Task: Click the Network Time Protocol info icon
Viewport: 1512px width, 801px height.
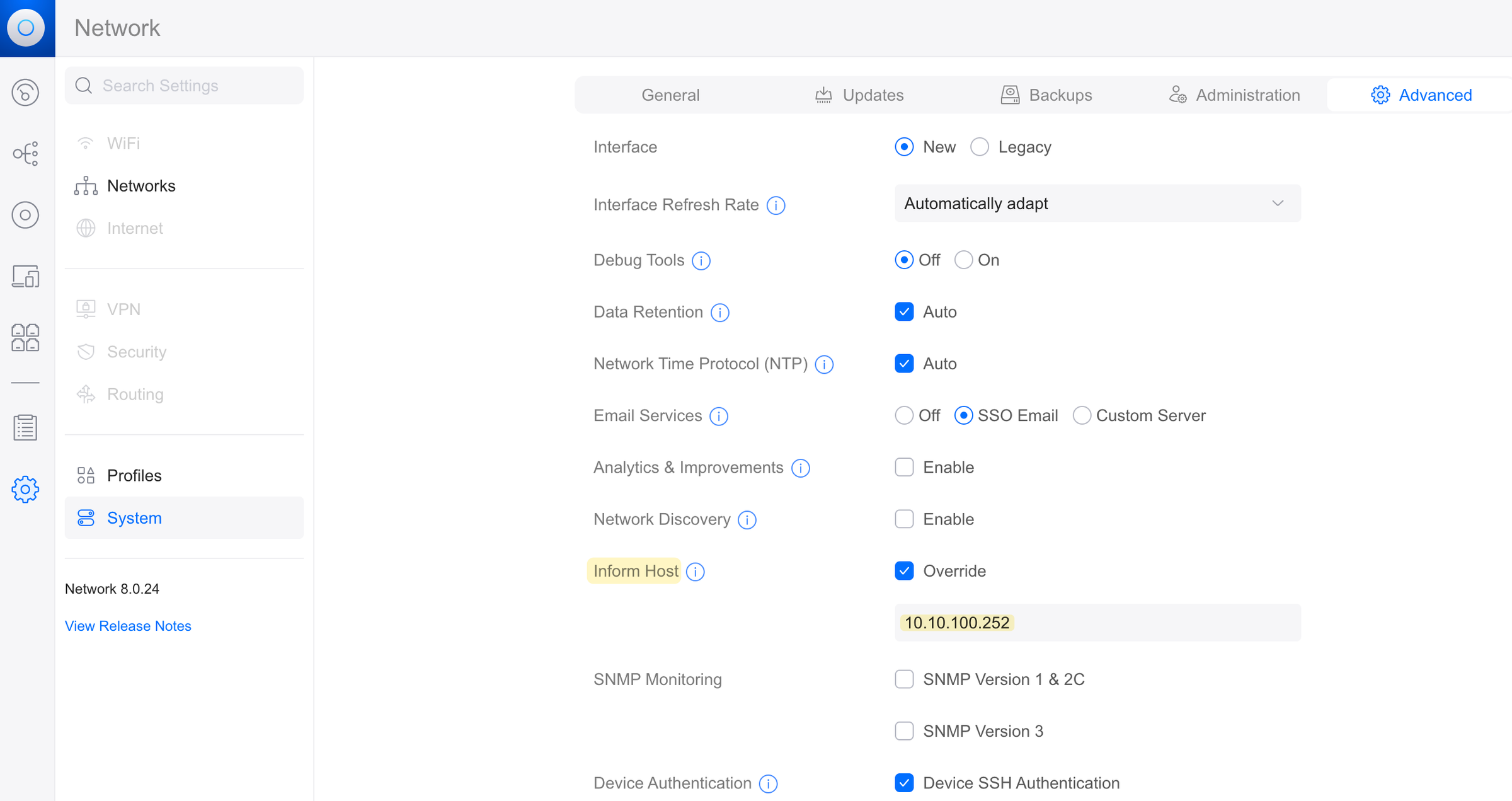Action: coord(823,364)
